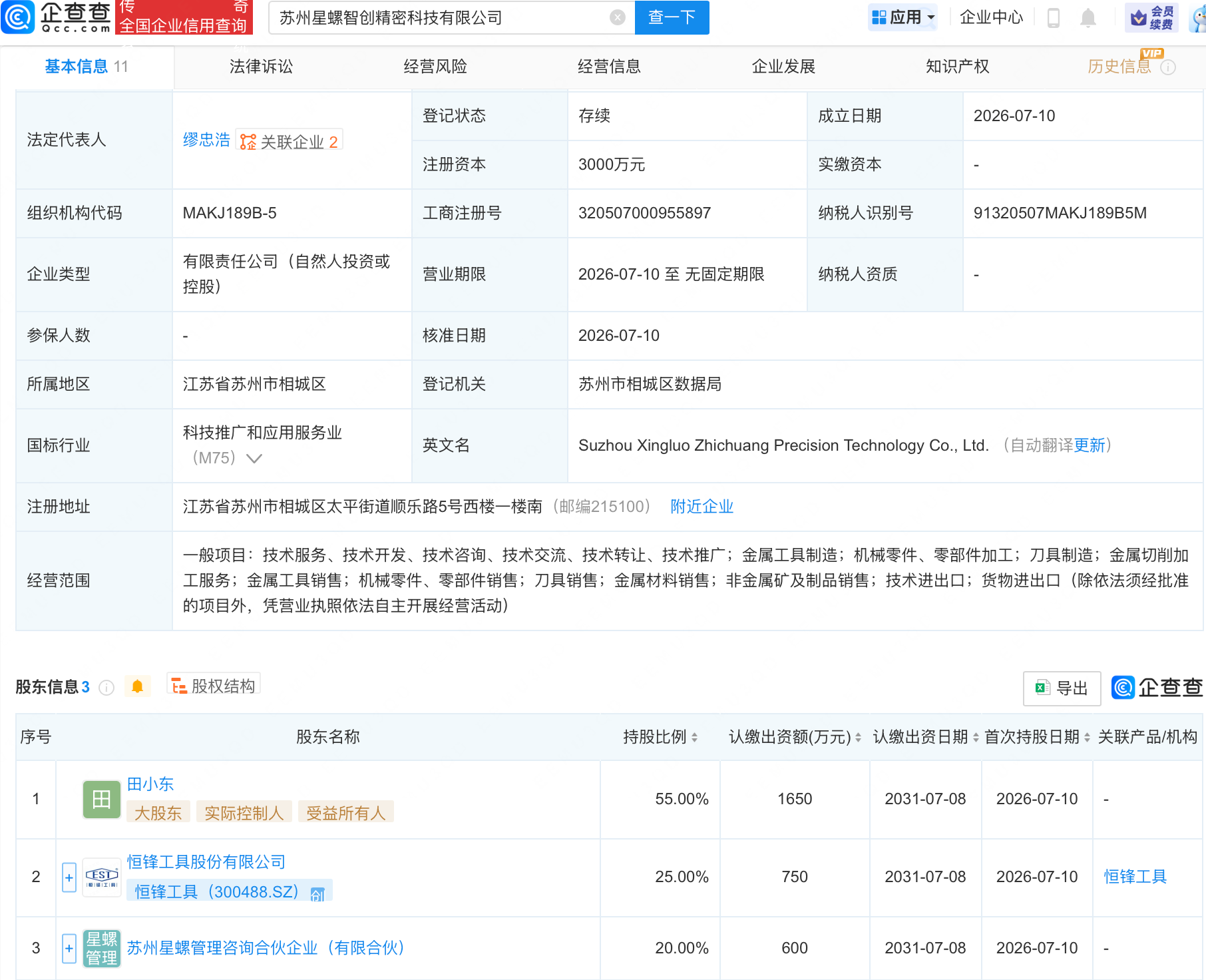Click the VIP membership renewal crown icon
Screen dimensions: 1206x980
(x=1151, y=17)
